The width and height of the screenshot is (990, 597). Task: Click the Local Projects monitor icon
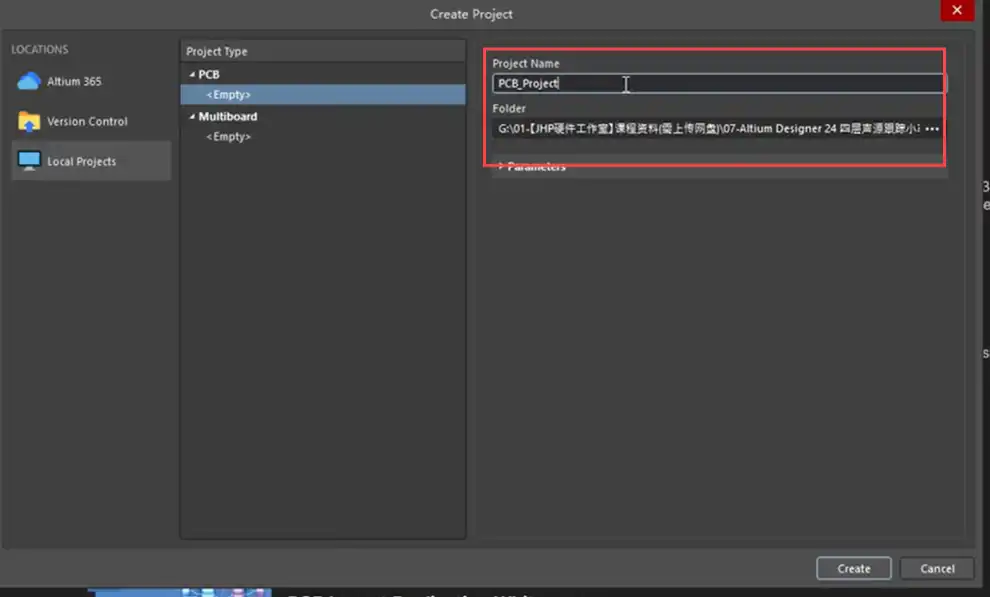(29, 161)
